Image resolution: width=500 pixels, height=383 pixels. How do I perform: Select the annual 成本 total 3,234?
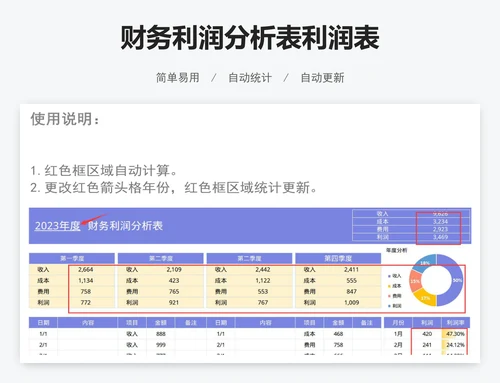pyautogui.click(x=440, y=222)
